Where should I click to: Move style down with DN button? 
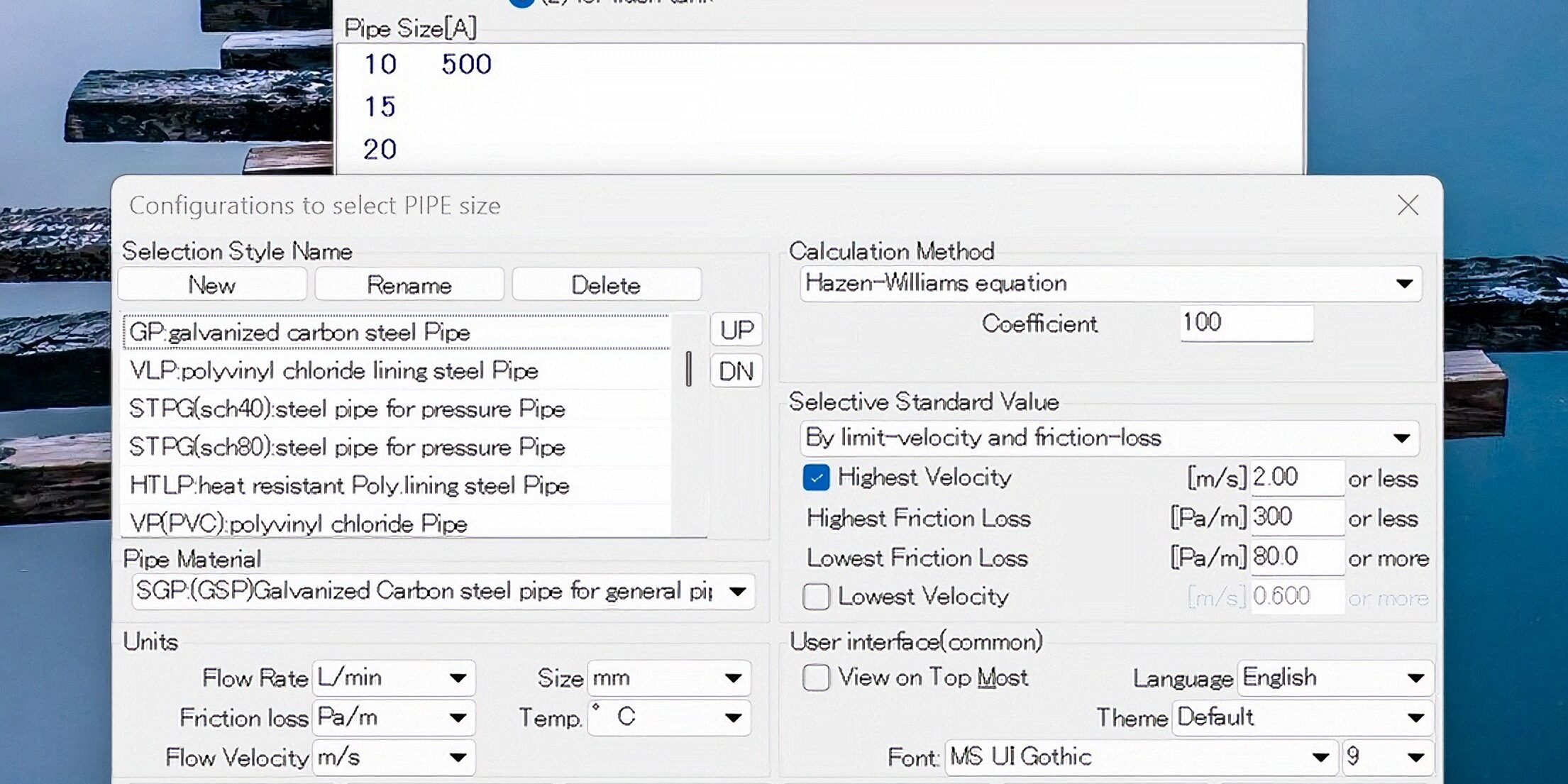[x=736, y=371]
